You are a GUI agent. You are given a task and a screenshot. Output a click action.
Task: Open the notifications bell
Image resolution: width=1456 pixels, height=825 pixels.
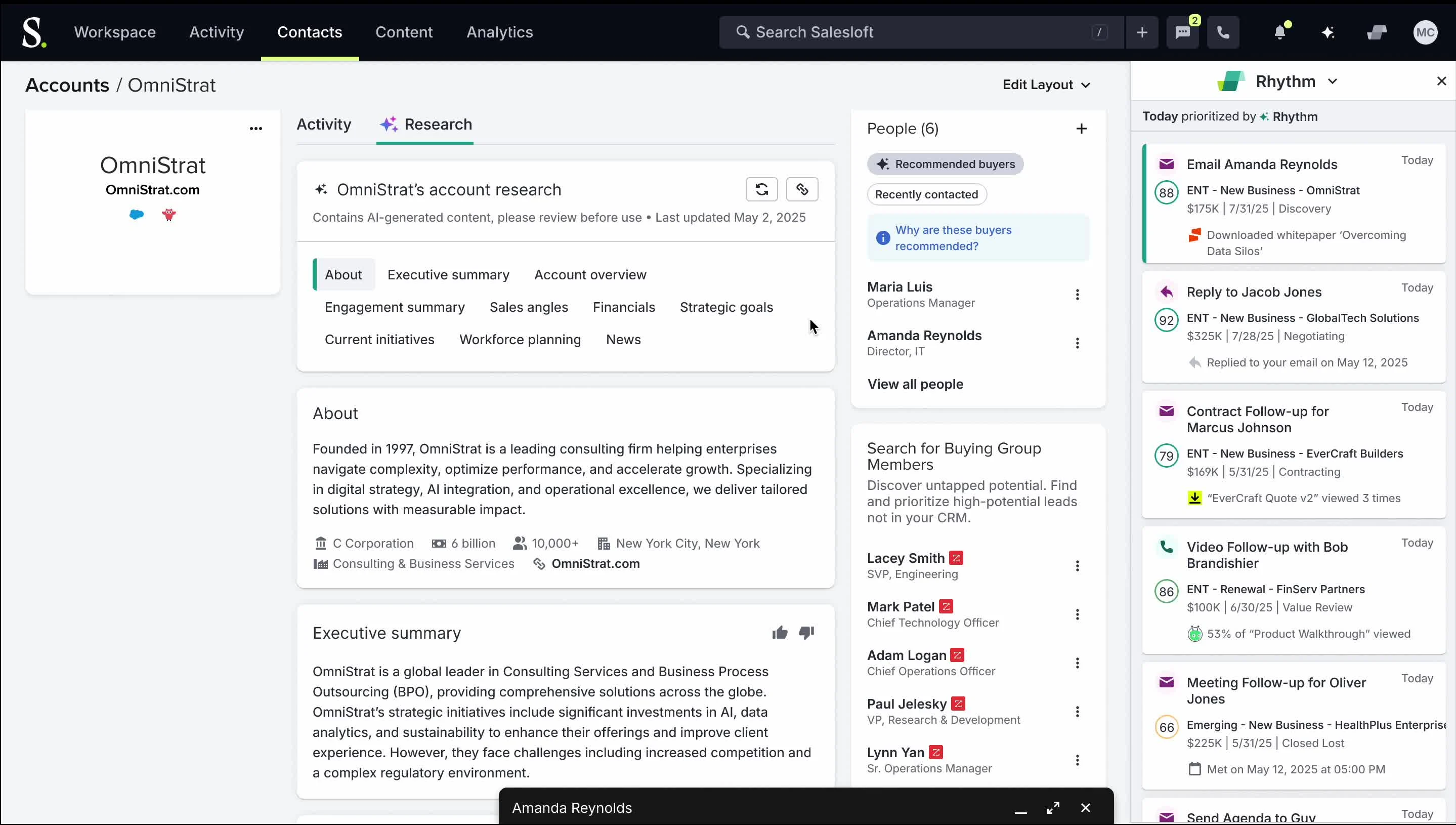pos(1280,32)
